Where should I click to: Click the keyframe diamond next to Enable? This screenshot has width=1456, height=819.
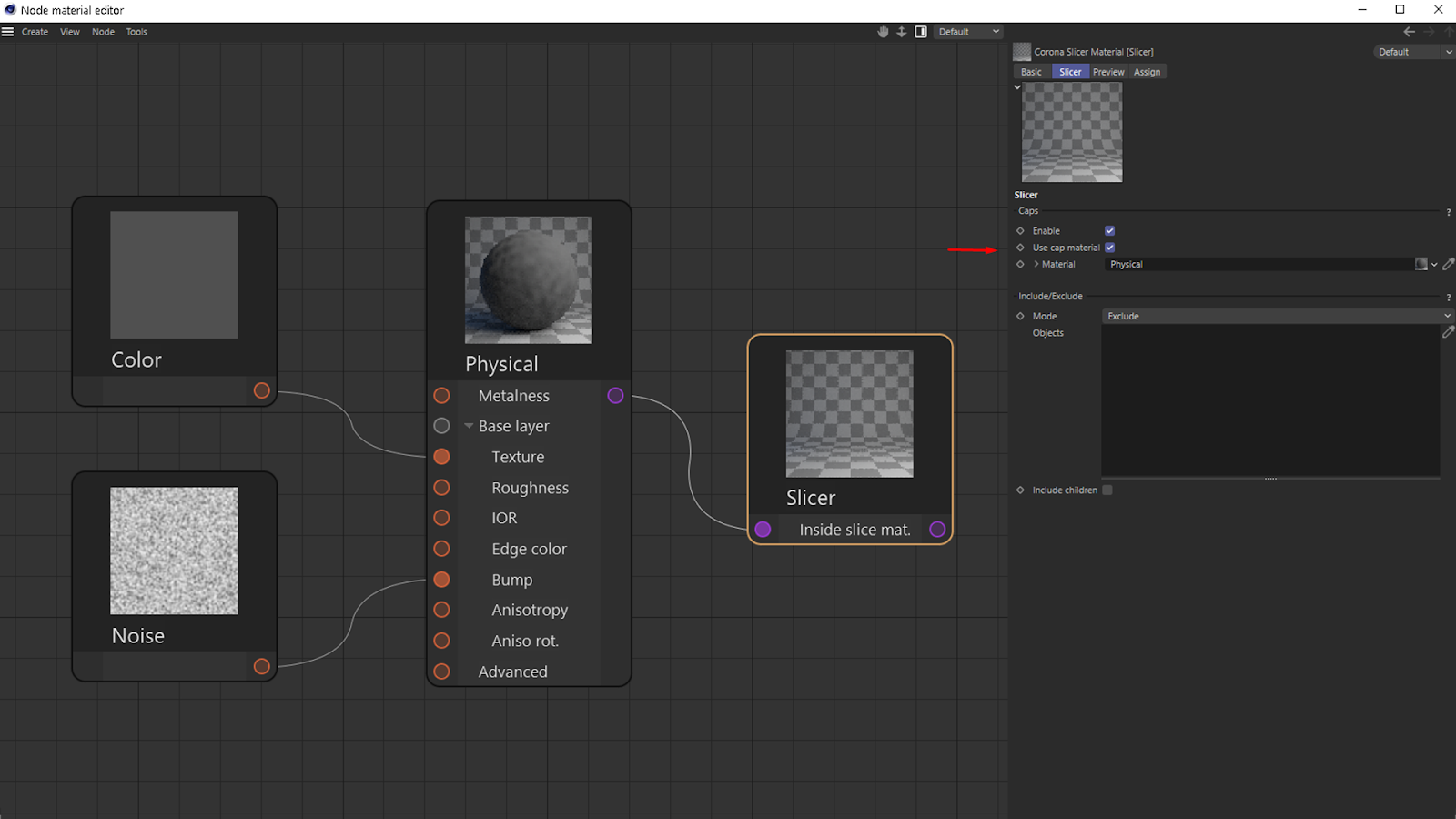tap(1020, 231)
